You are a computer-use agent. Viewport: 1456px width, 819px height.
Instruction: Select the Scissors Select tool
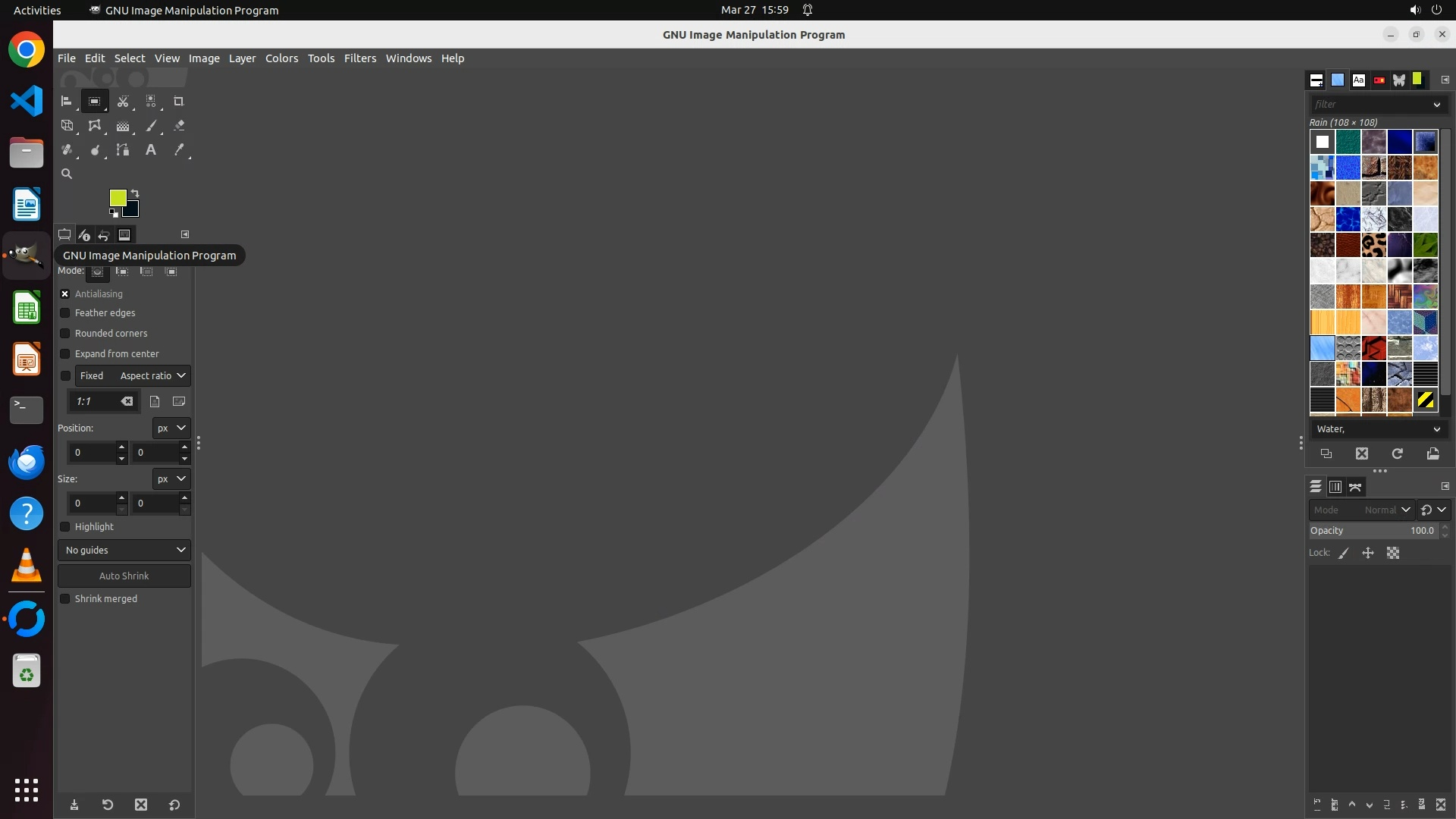pos(123,101)
